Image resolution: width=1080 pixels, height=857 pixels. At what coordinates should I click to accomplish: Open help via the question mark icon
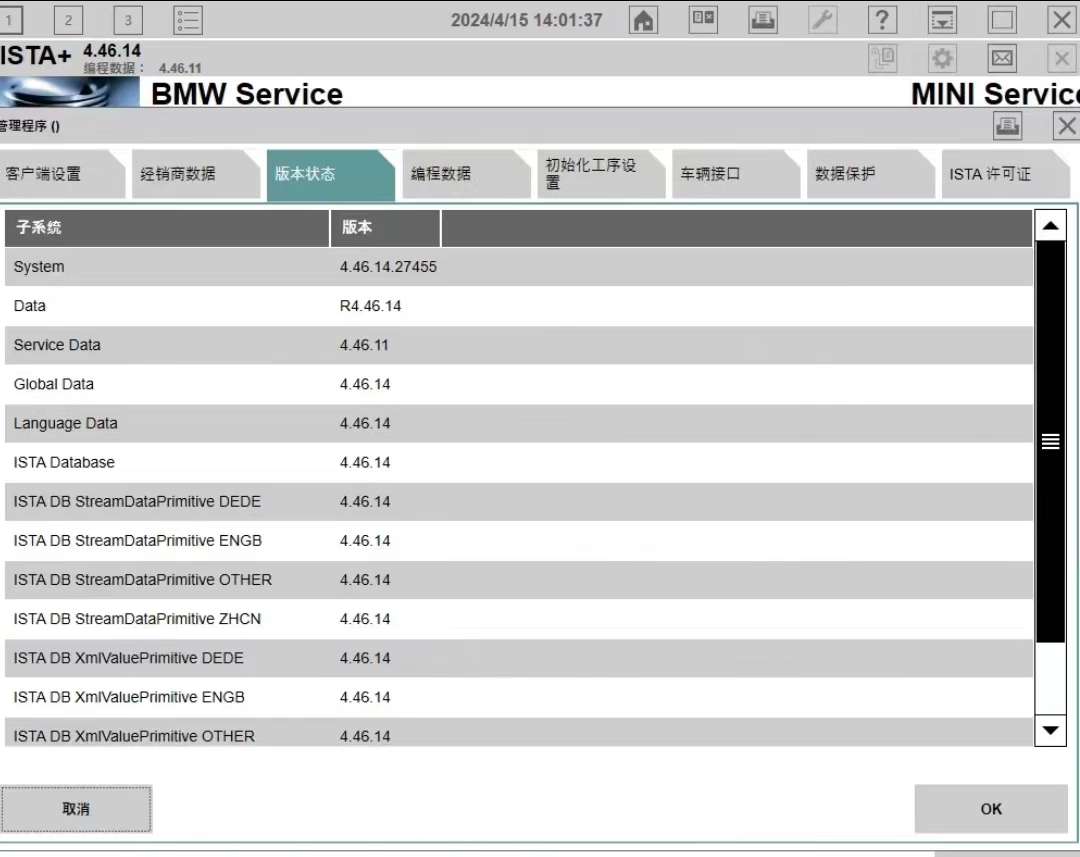[x=882, y=19]
